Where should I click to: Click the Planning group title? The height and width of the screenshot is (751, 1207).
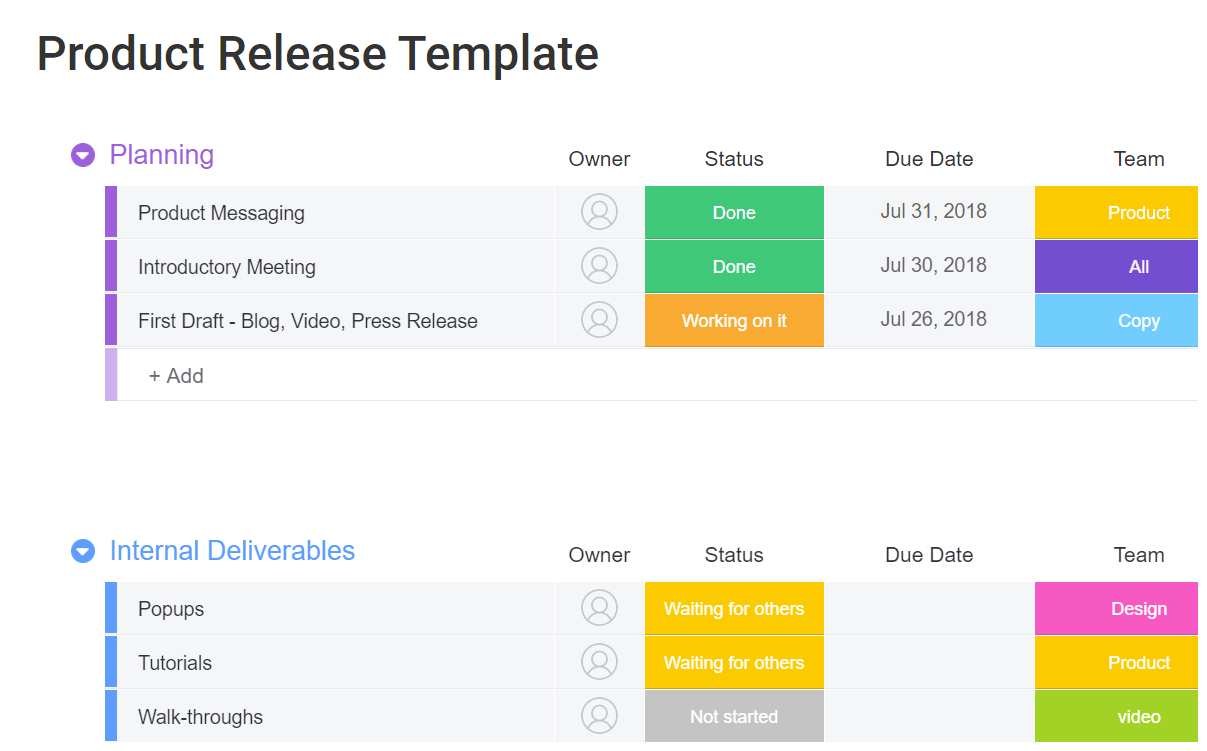point(161,155)
